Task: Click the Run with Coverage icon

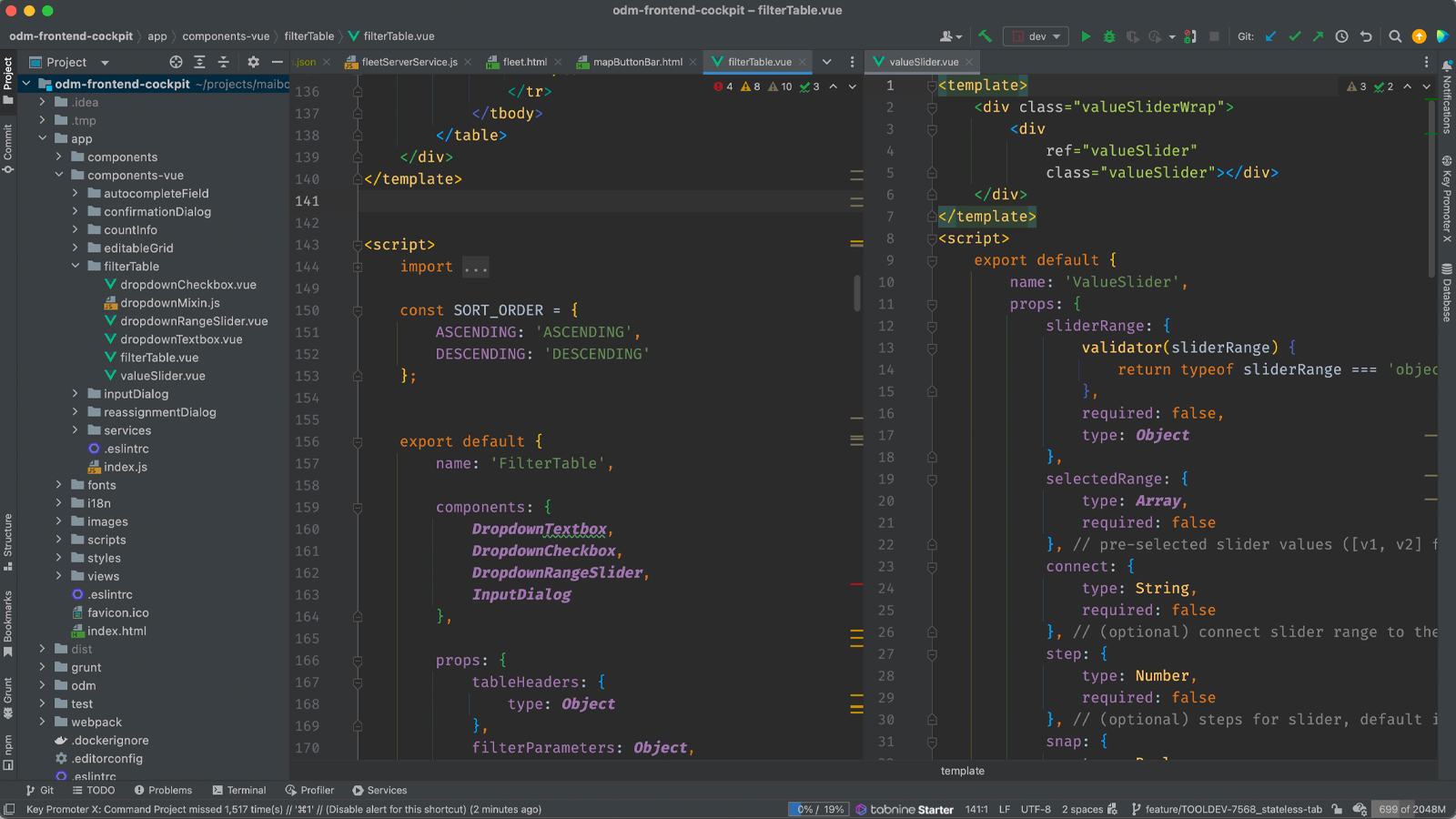Action: point(1132,36)
